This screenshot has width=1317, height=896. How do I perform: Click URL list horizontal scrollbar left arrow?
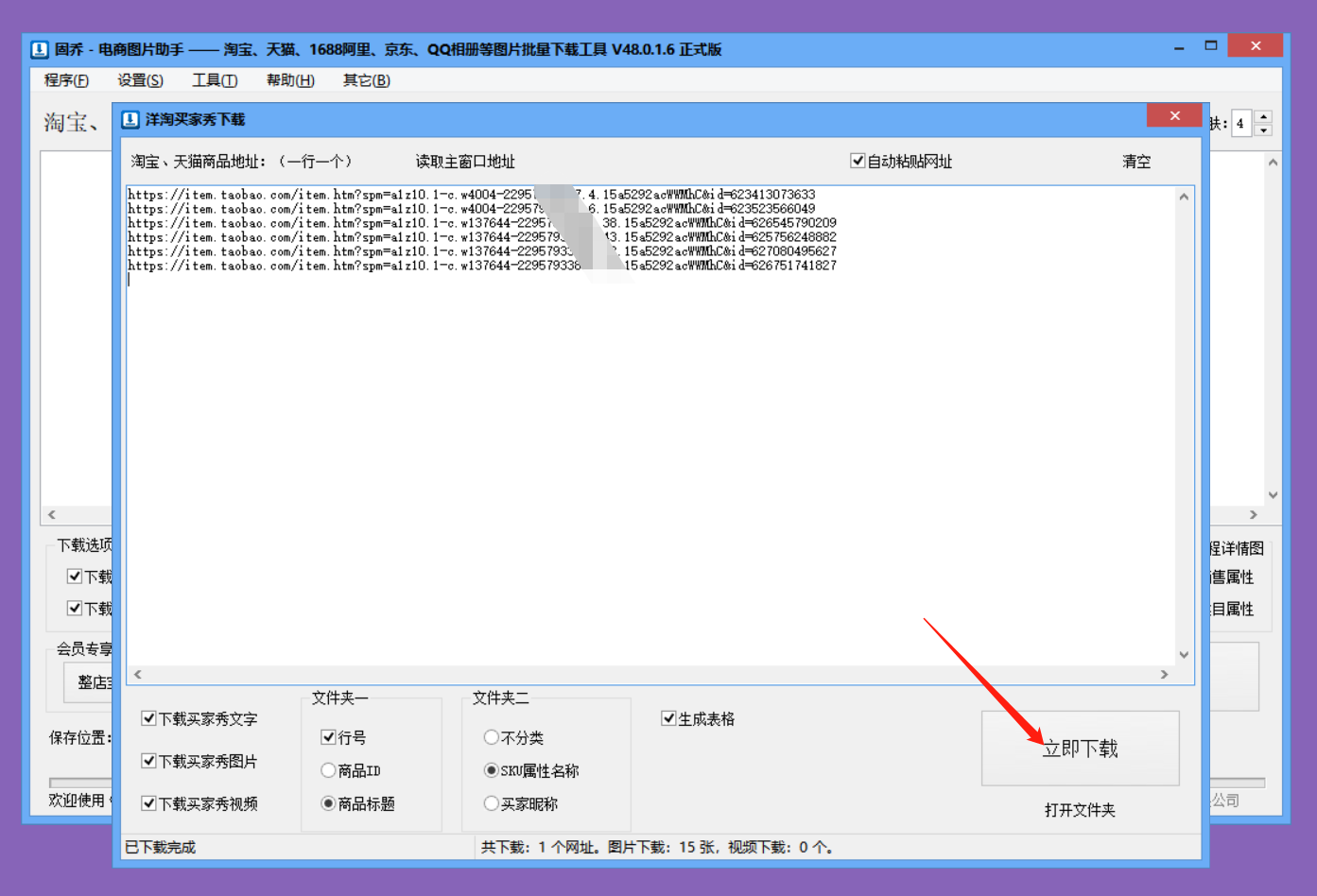point(138,674)
